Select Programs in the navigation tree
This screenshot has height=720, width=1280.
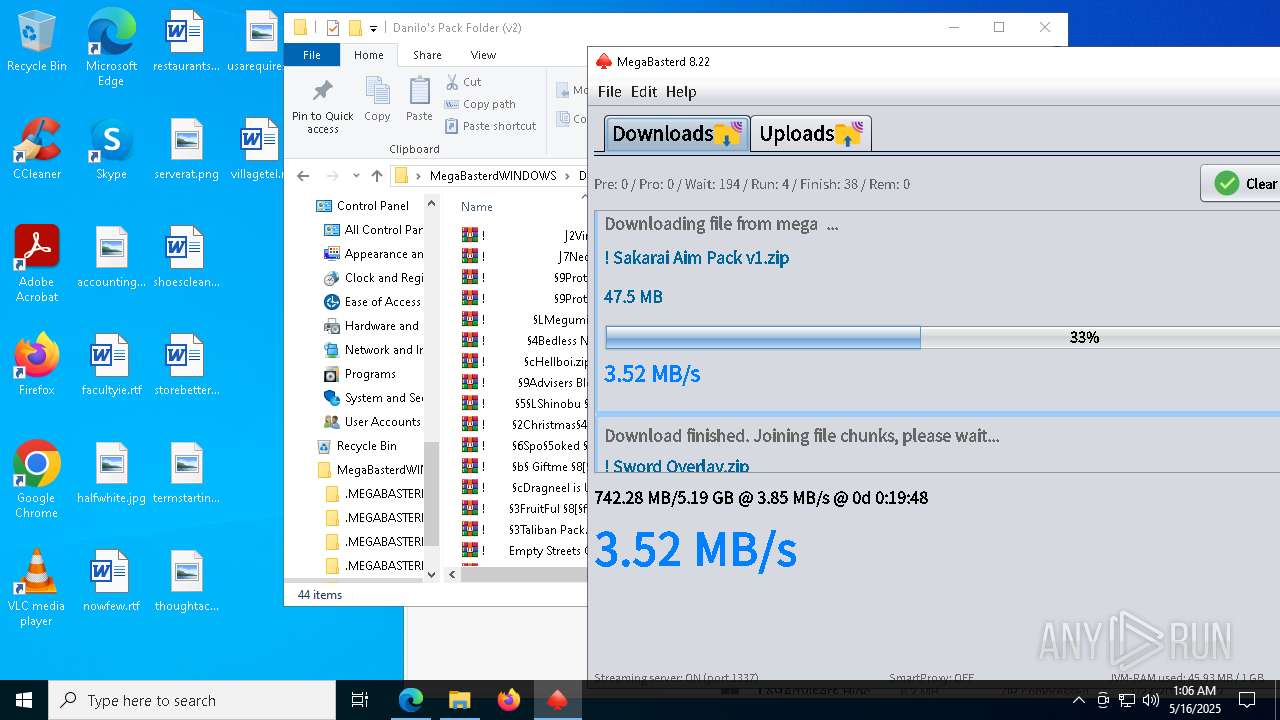361,374
